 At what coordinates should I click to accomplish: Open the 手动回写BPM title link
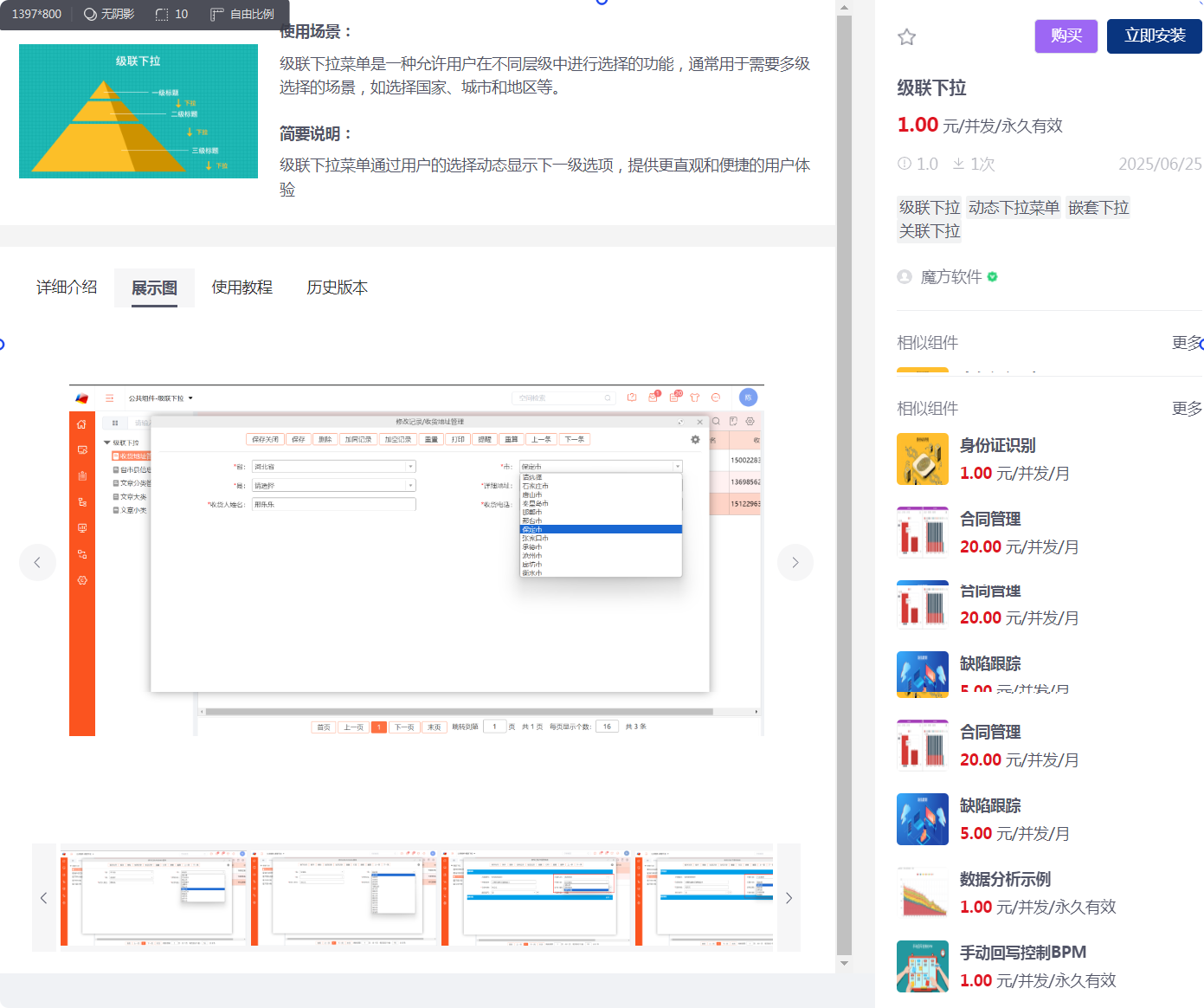pyautogui.click(x=1023, y=953)
